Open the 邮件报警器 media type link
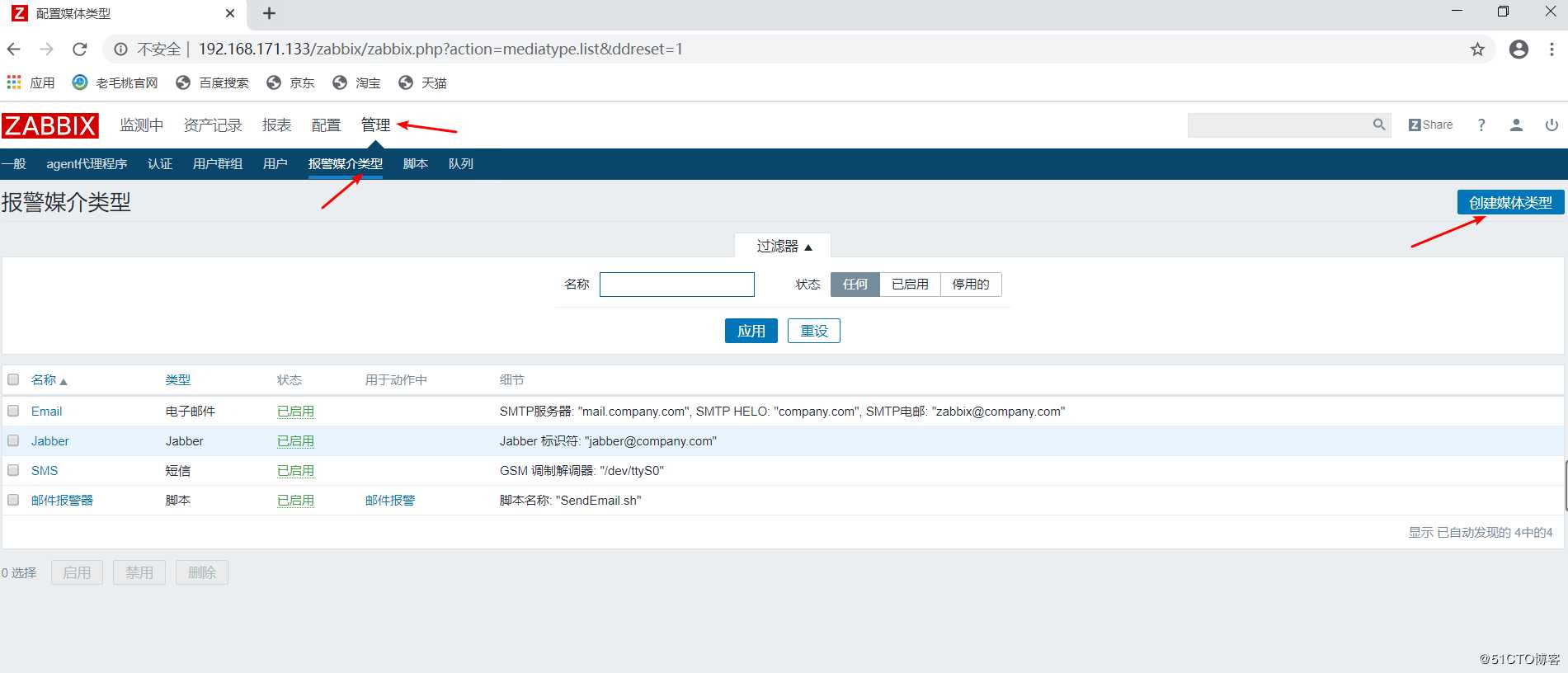The width and height of the screenshot is (1568, 673). 62,501
